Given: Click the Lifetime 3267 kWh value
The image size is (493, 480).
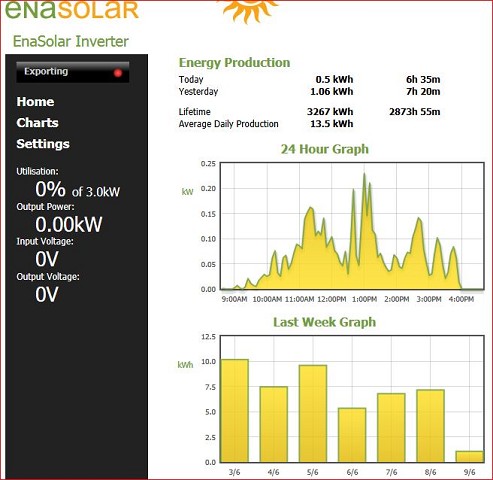Looking at the screenshot, I should click(330, 112).
